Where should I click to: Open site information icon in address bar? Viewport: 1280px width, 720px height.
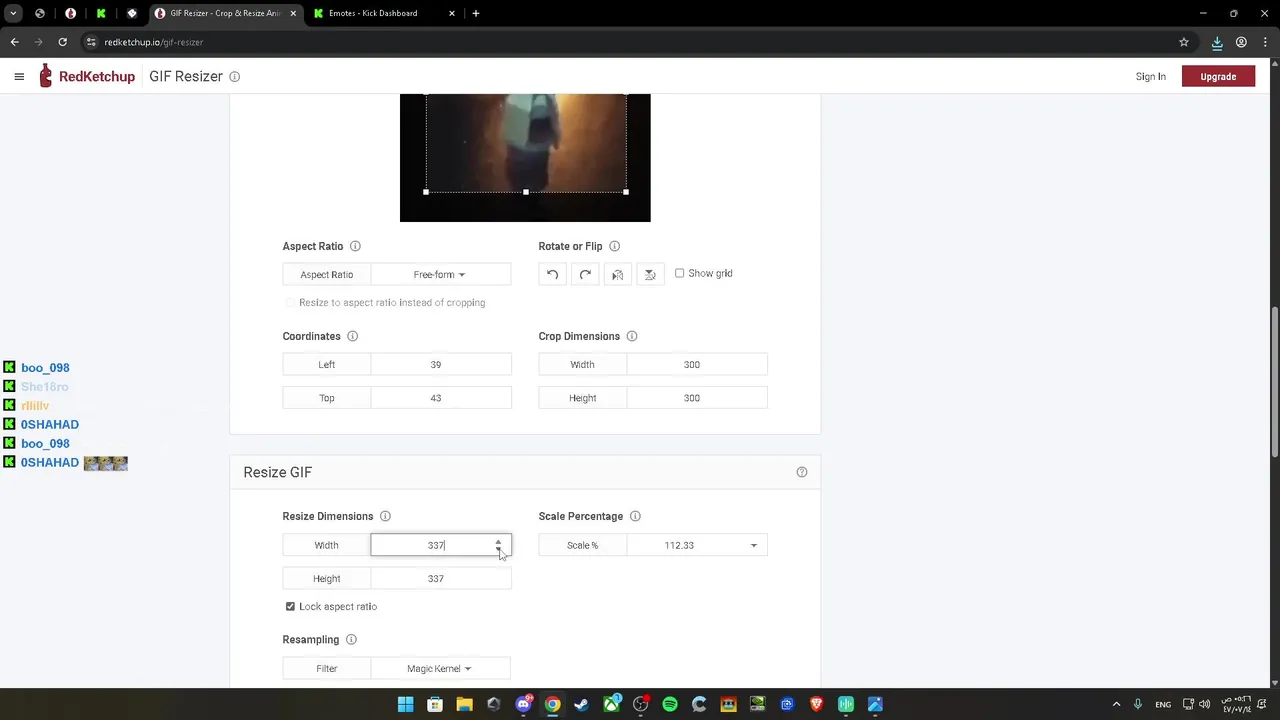pyautogui.click(x=91, y=42)
